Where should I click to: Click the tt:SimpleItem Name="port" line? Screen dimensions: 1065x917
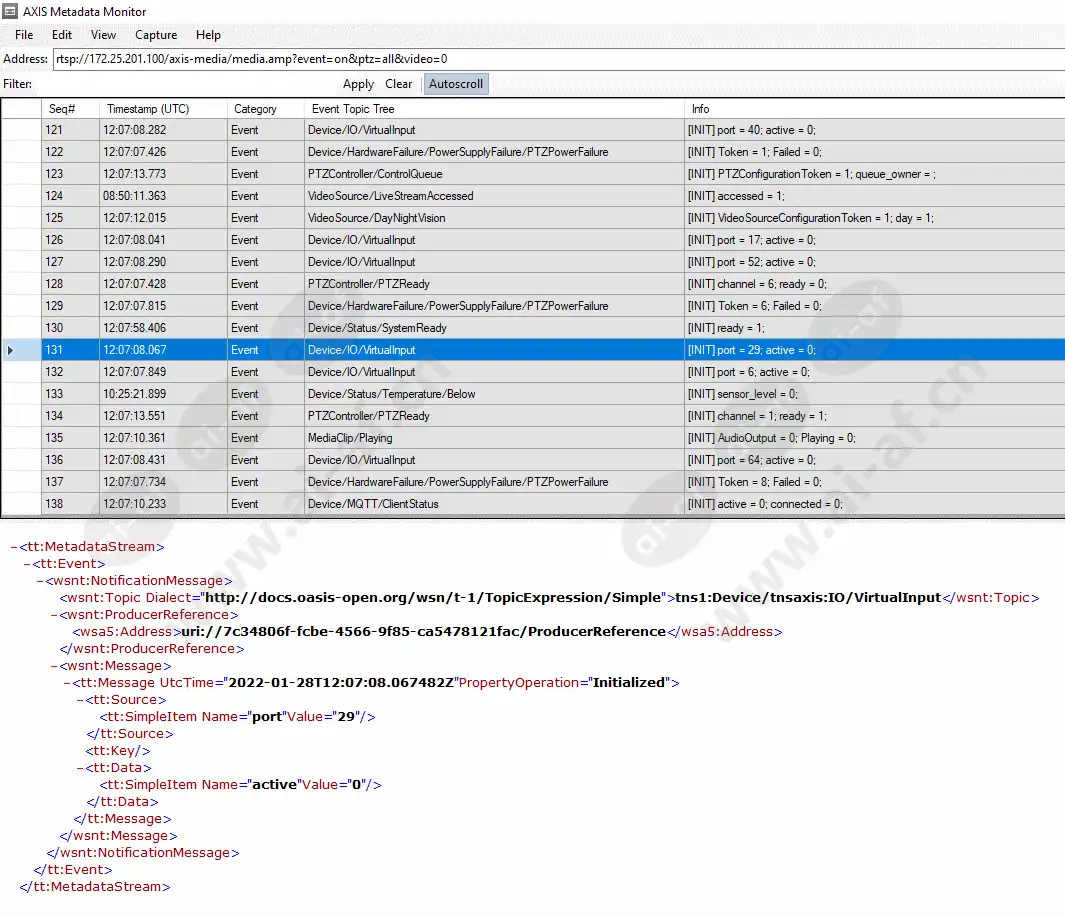click(x=237, y=717)
